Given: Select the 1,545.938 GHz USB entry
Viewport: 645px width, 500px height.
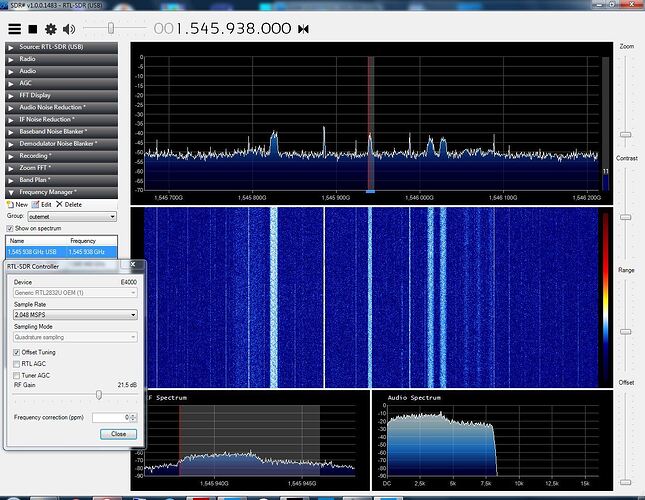Looking at the screenshot, I should point(62,252).
